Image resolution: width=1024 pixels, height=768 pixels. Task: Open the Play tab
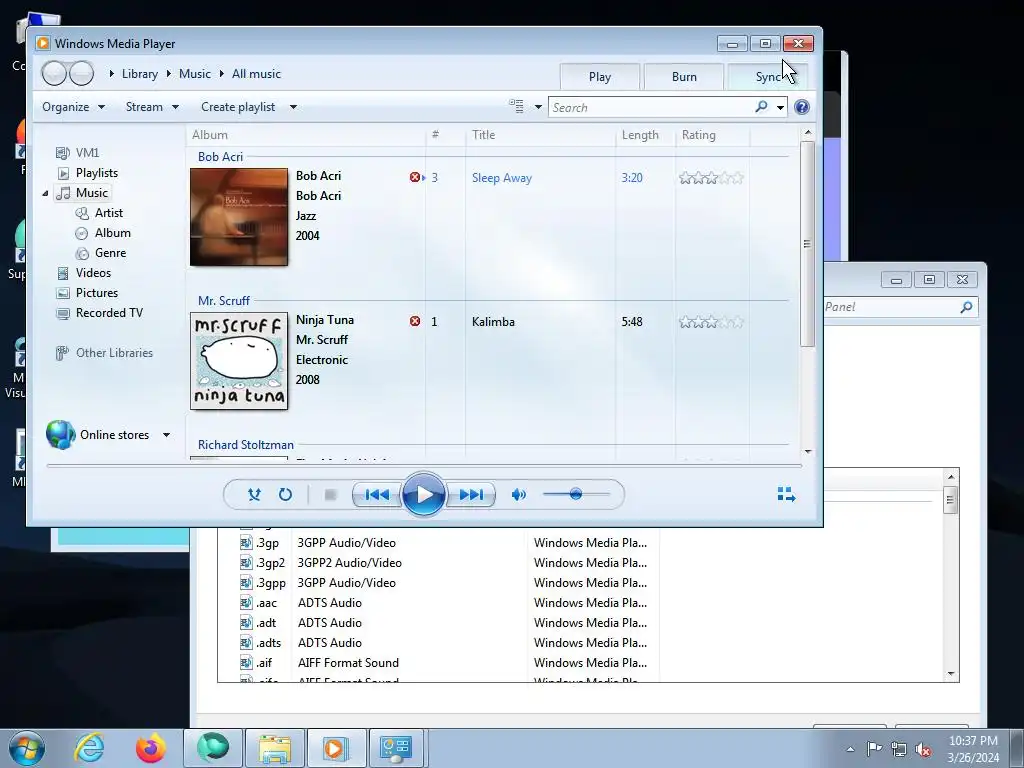(x=600, y=76)
